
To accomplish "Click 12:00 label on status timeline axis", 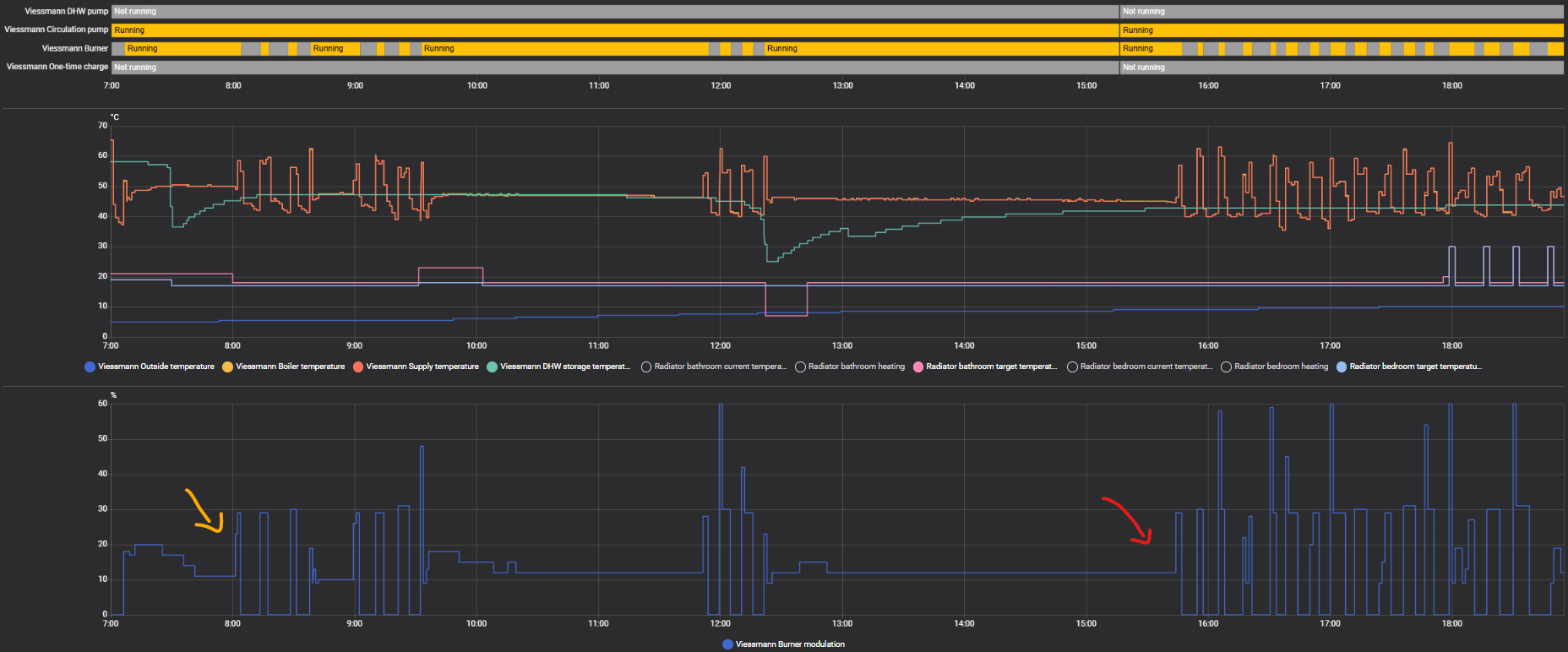I will pos(721,85).
